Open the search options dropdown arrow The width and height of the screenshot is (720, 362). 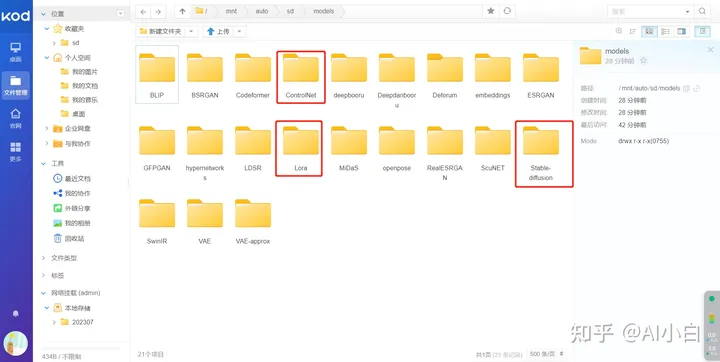pyautogui.click(x=687, y=11)
